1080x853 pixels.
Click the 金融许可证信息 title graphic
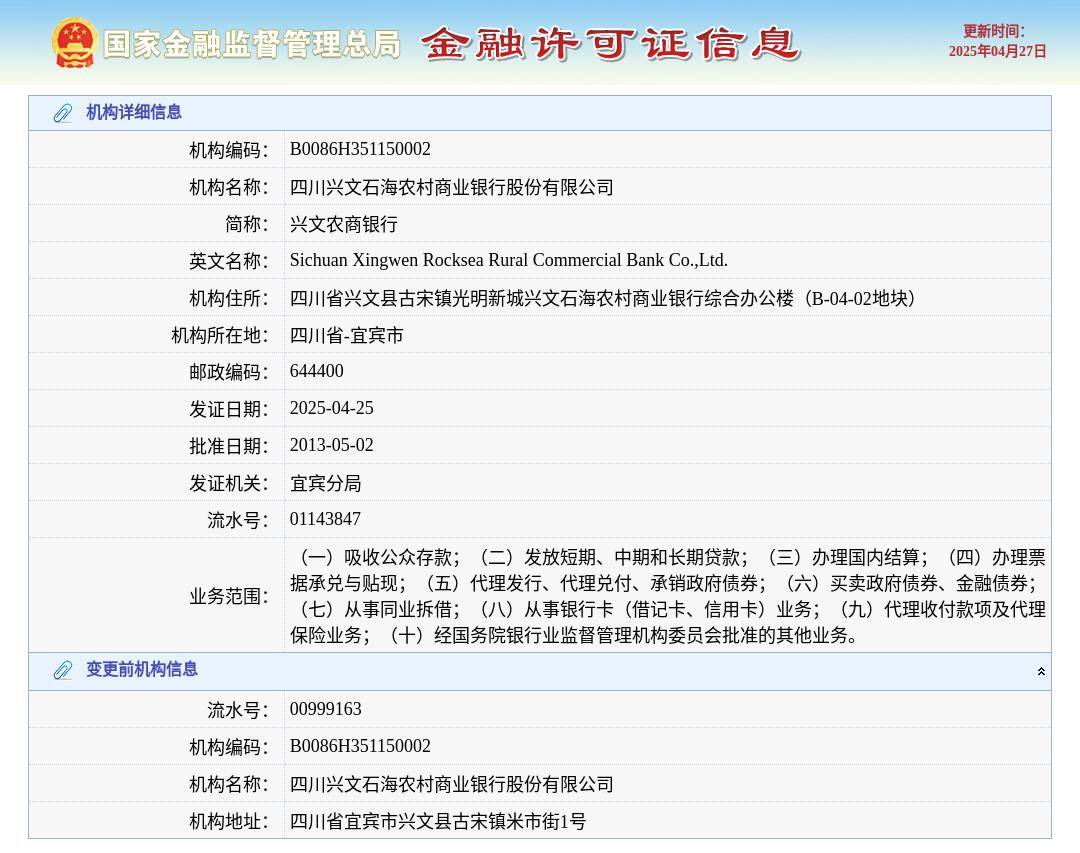[615, 44]
